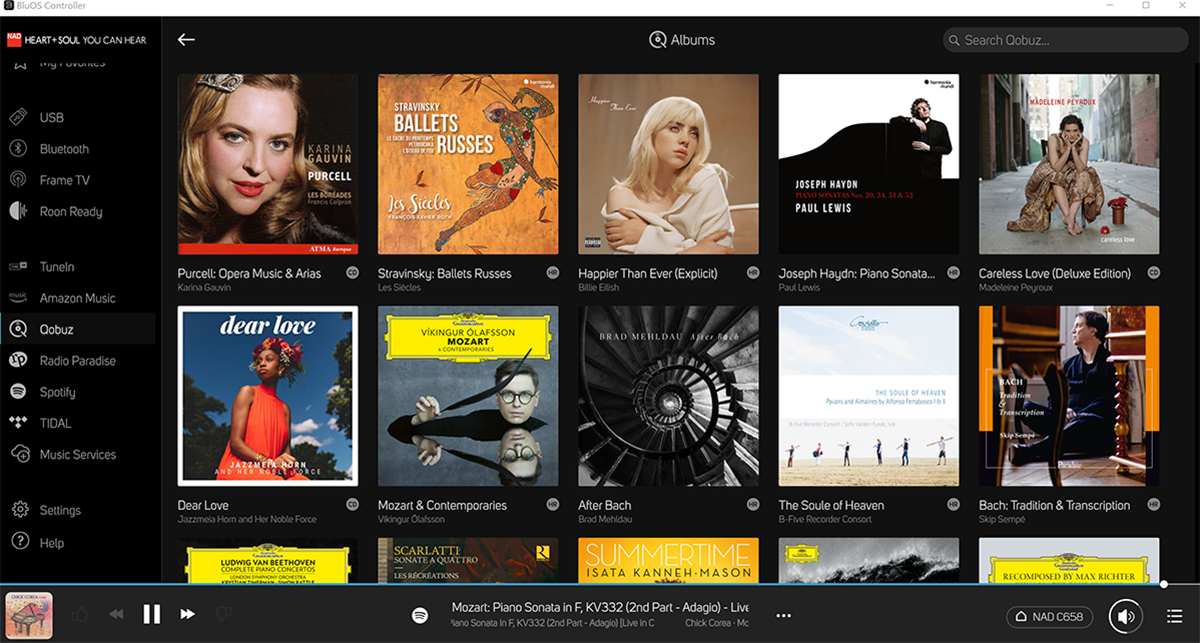Click artist name Víkingur Ólafsson
1200x643 pixels.
pyautogui.click(x=411, y=520)
